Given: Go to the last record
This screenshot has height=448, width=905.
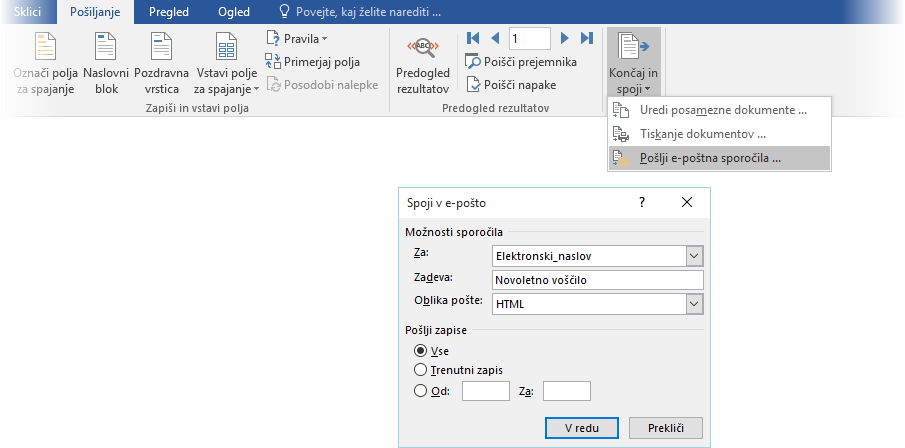Looking at the screenshot, I should [x=587, y=39].
